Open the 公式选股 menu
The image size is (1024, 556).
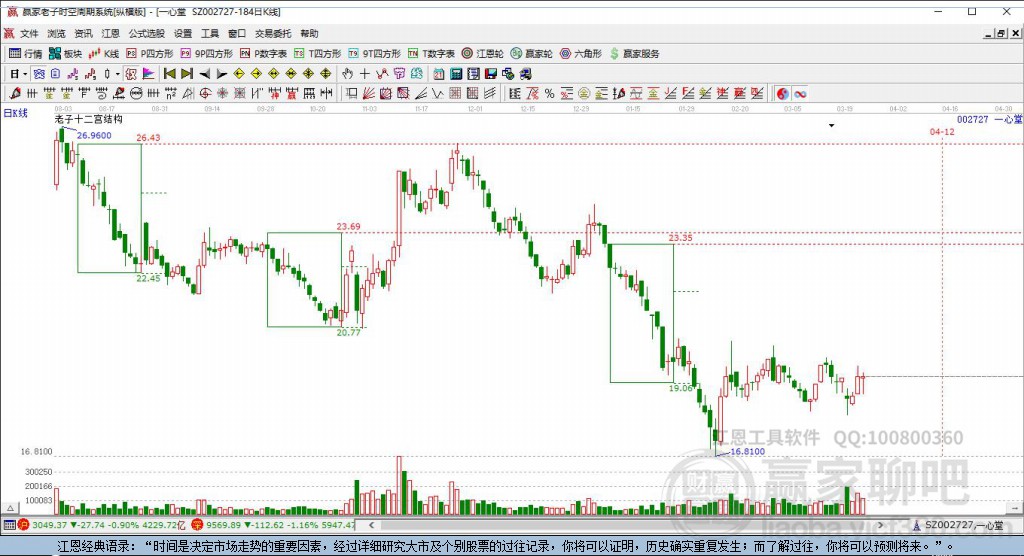pyautogui.click(x=146, y=33)
